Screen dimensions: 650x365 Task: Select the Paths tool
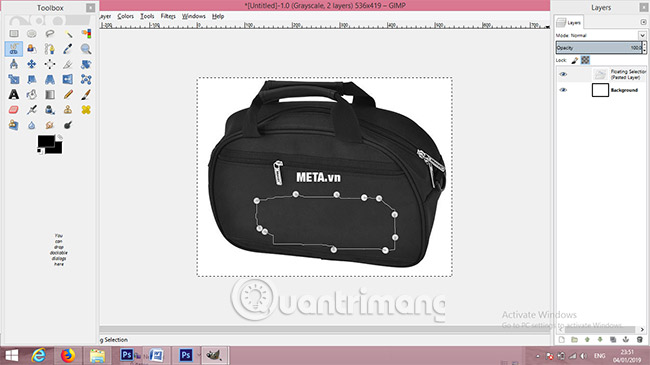[50, 49]
